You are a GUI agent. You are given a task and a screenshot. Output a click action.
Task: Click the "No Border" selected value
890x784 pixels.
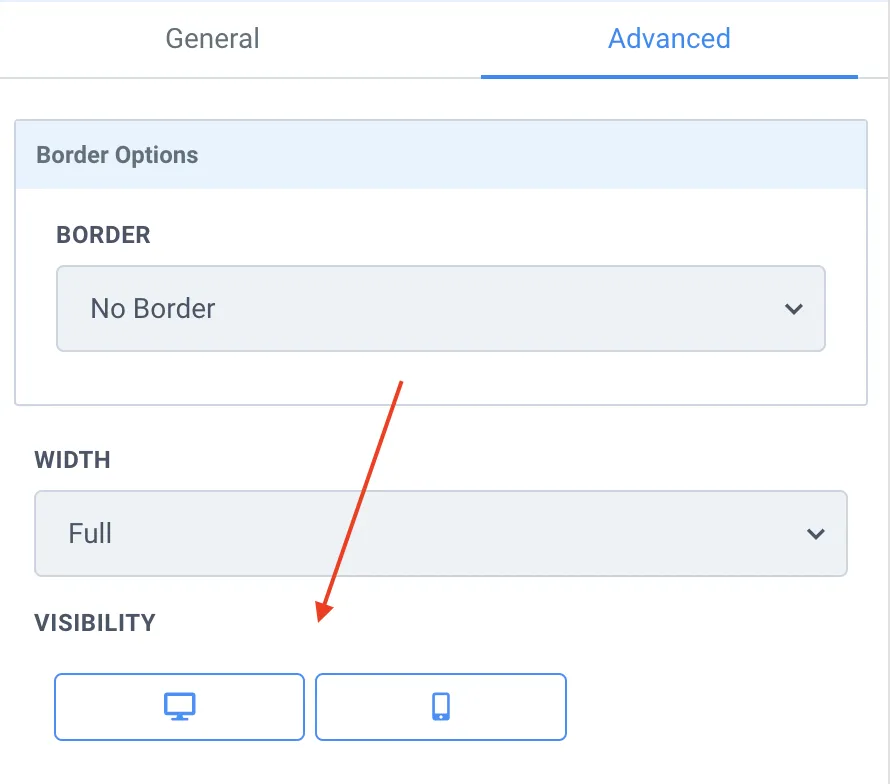(153, 308)
